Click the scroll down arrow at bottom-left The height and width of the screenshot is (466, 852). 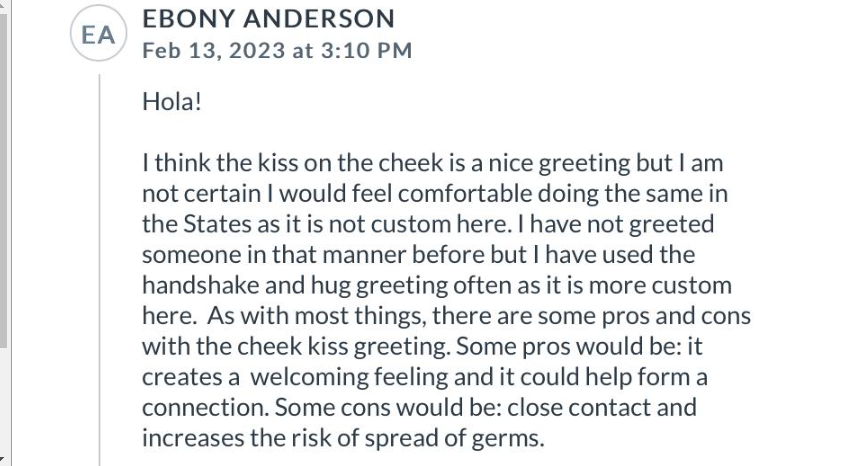point(3,459)
